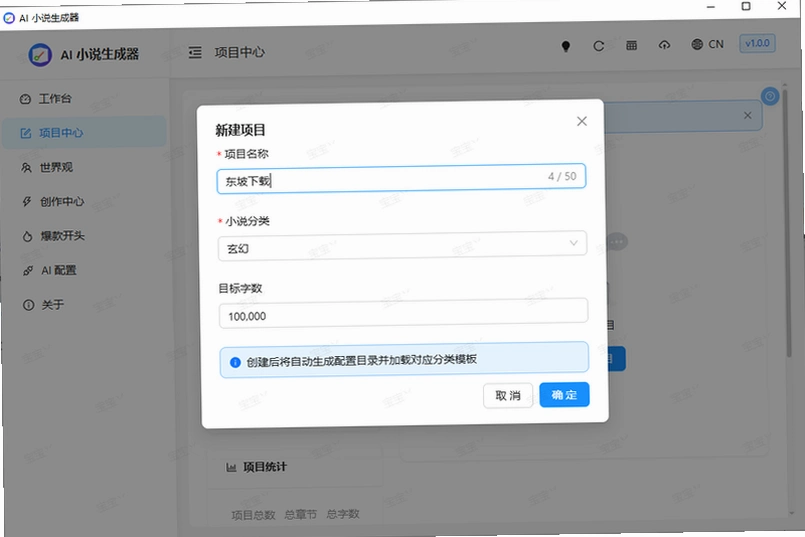
Task: Click the v1.0.0 version badge
Action: [x=757, y=43]
